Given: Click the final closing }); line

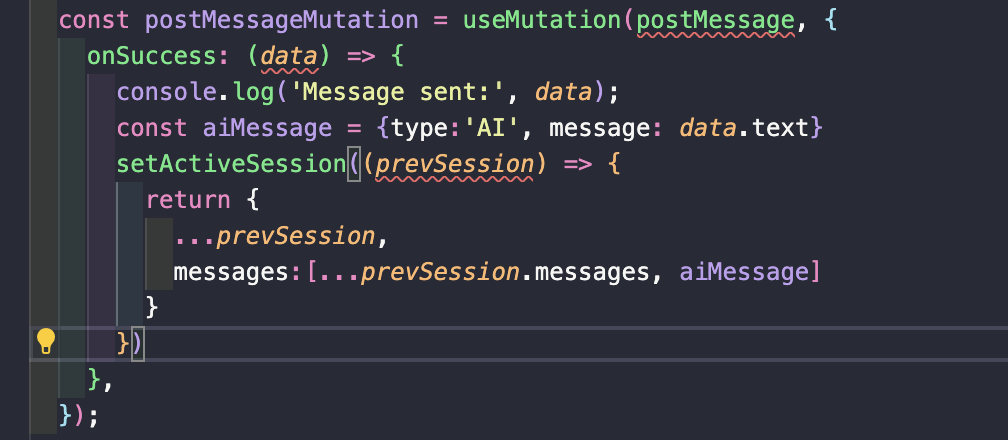Looking at the screenshot, I should pos(80,416).
